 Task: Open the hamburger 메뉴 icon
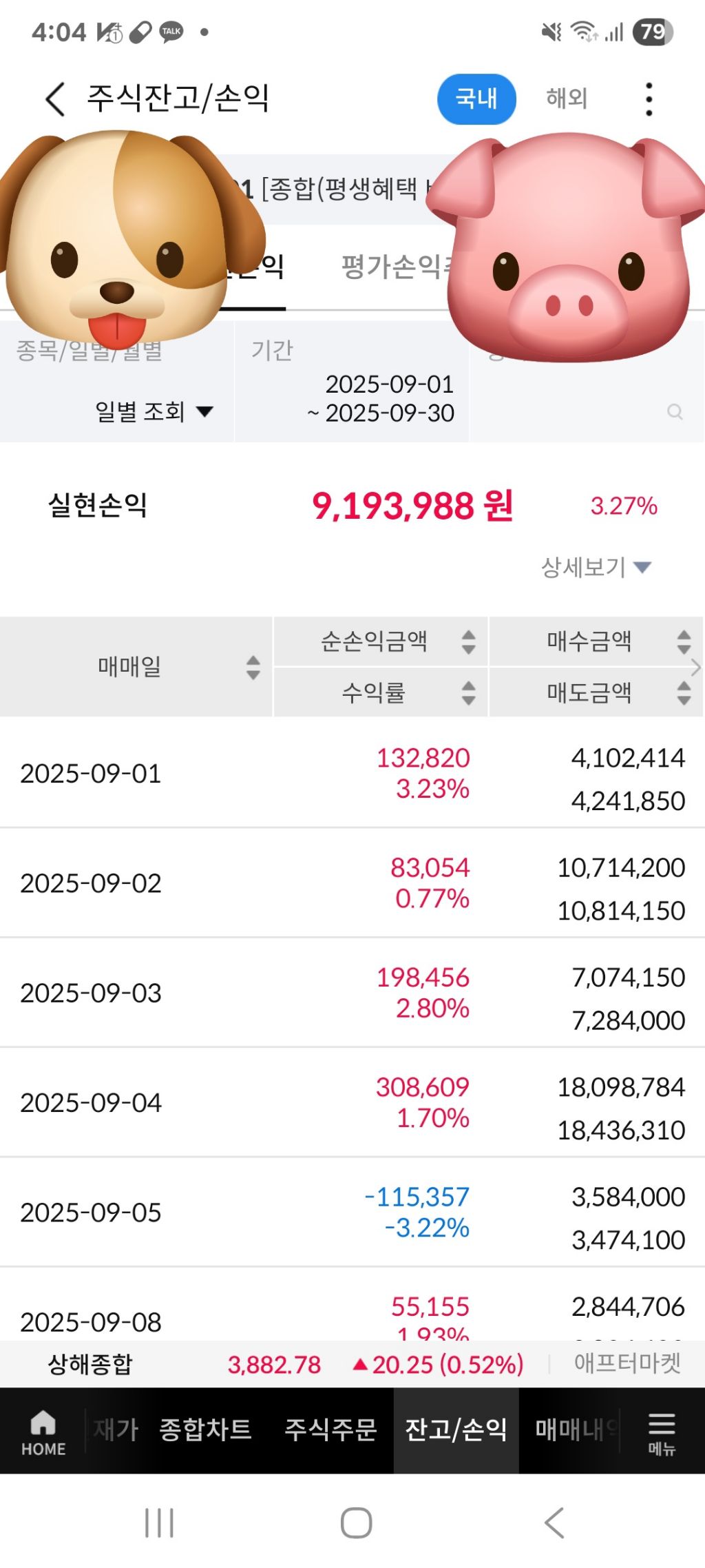tap(661, 1432)
